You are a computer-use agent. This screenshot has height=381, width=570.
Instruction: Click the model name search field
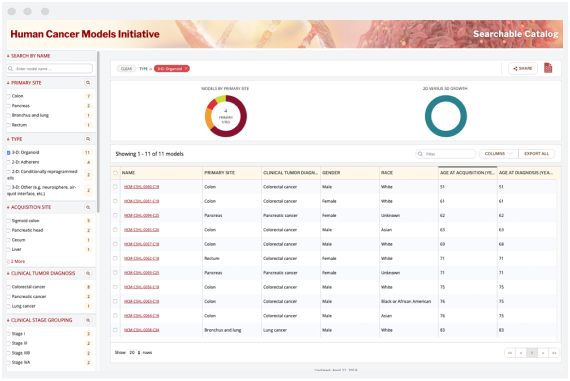tap(50, 68)
